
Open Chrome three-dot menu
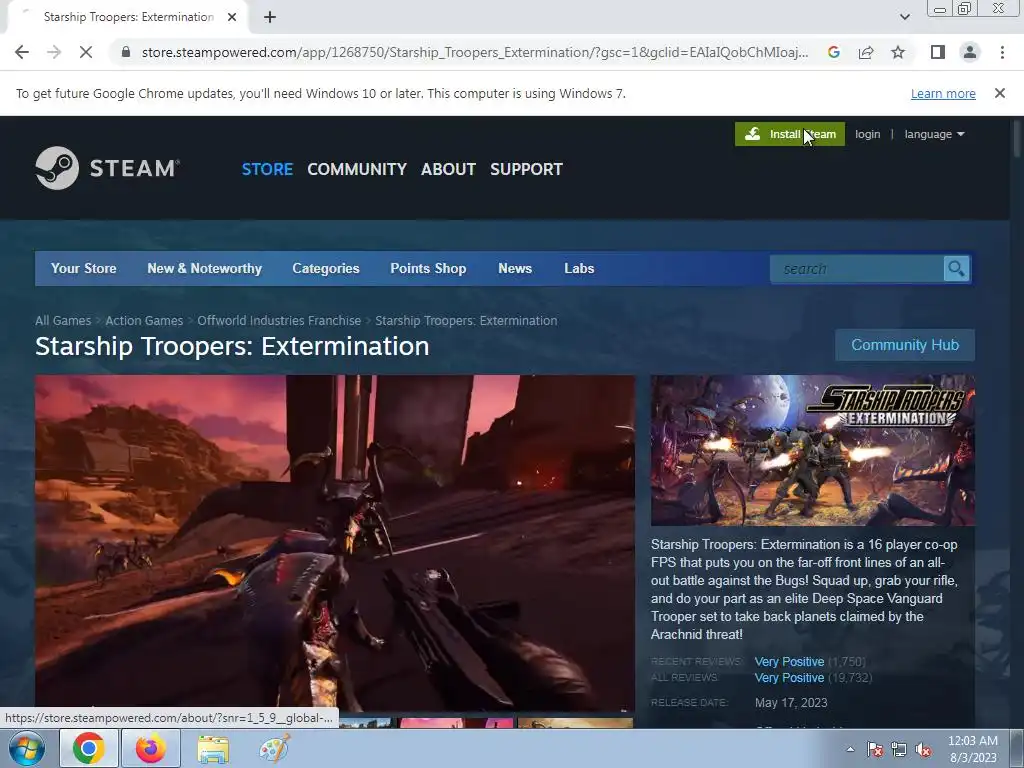point(1002,52)
